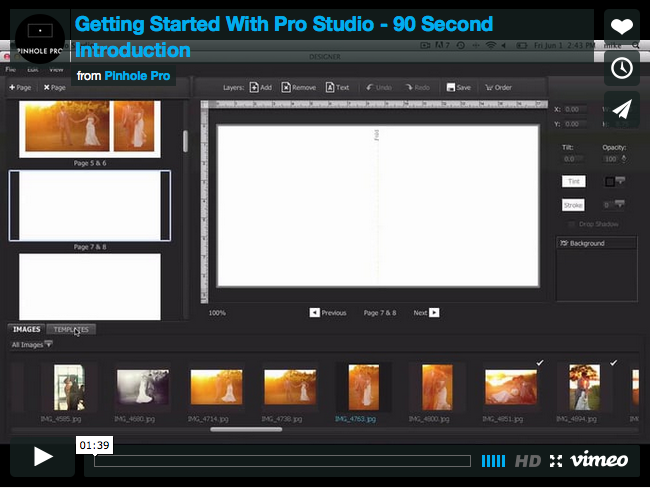The width and height of the screenshot is (650, 488).
Task: Click the remove Page button
Action: (55, 87)
